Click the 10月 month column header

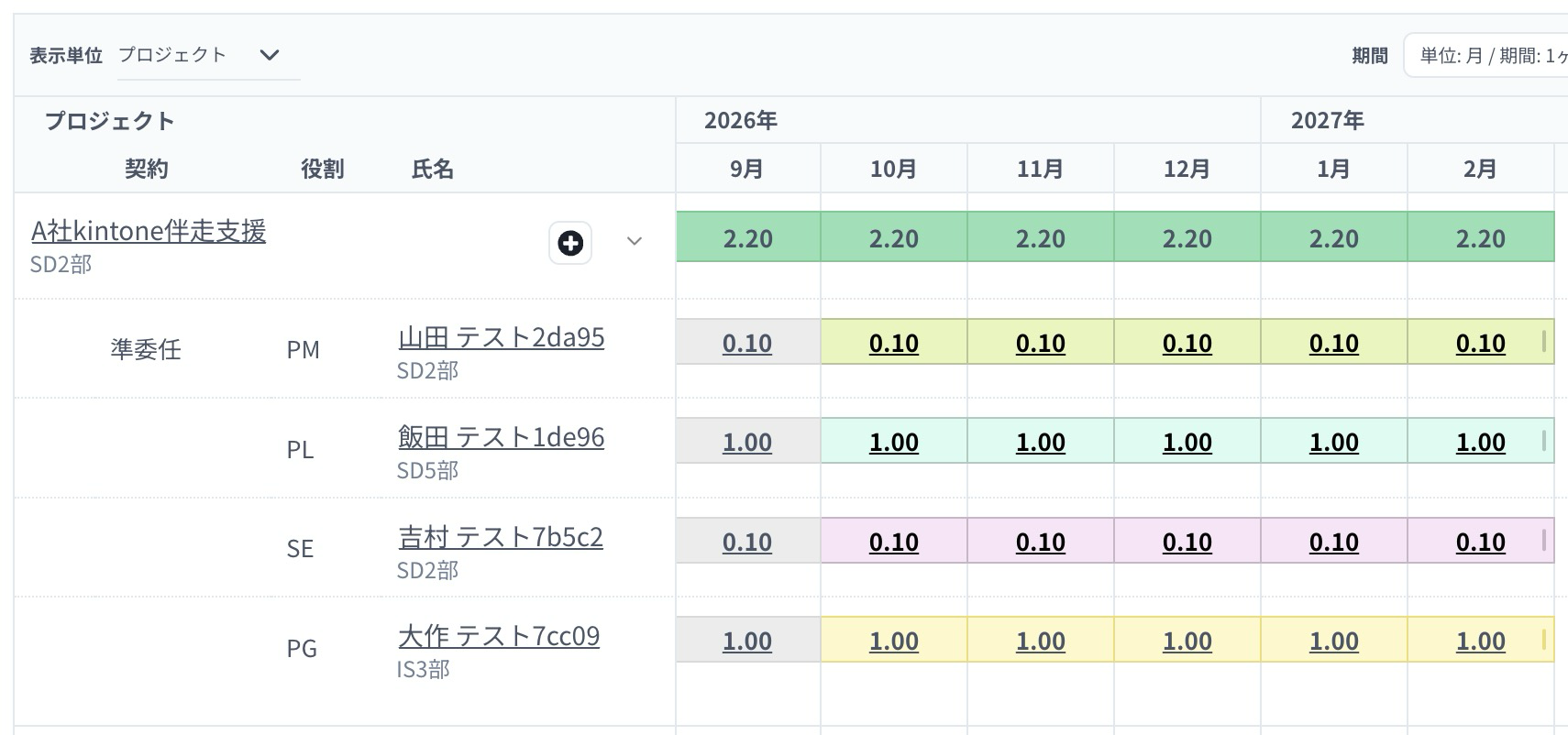coord(894,169)
